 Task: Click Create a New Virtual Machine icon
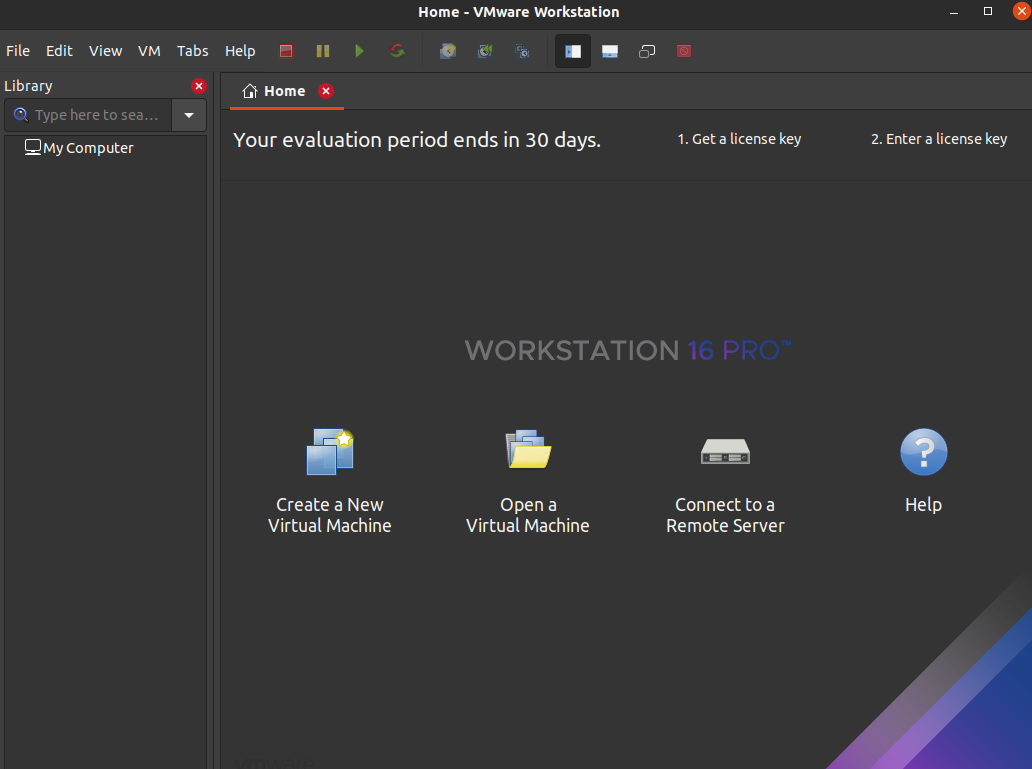[x=330, y=452]
